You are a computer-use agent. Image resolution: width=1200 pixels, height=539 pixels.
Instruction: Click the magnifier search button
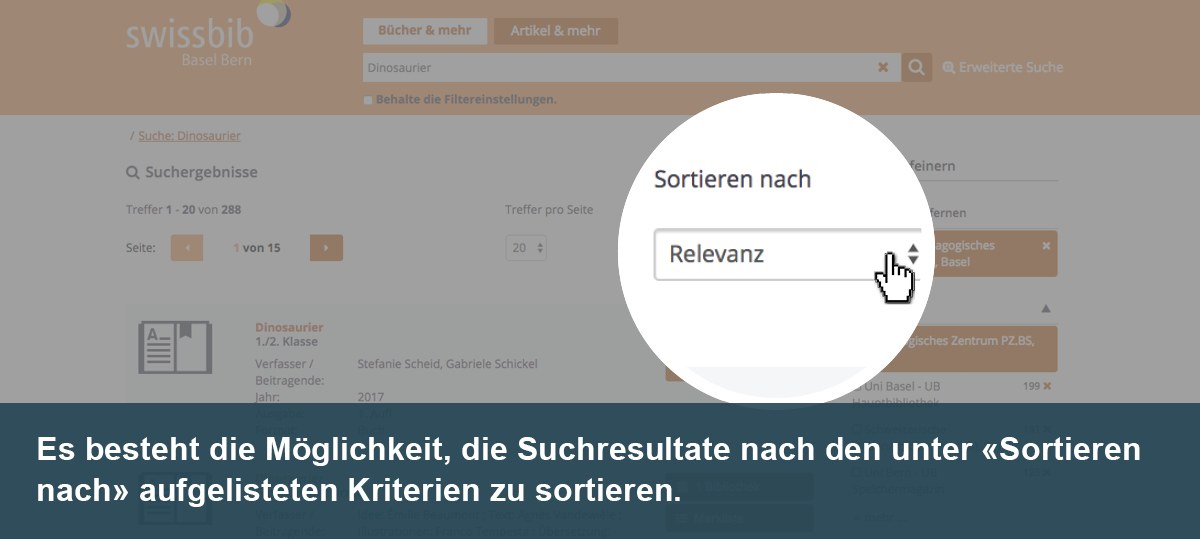(916, 68)
